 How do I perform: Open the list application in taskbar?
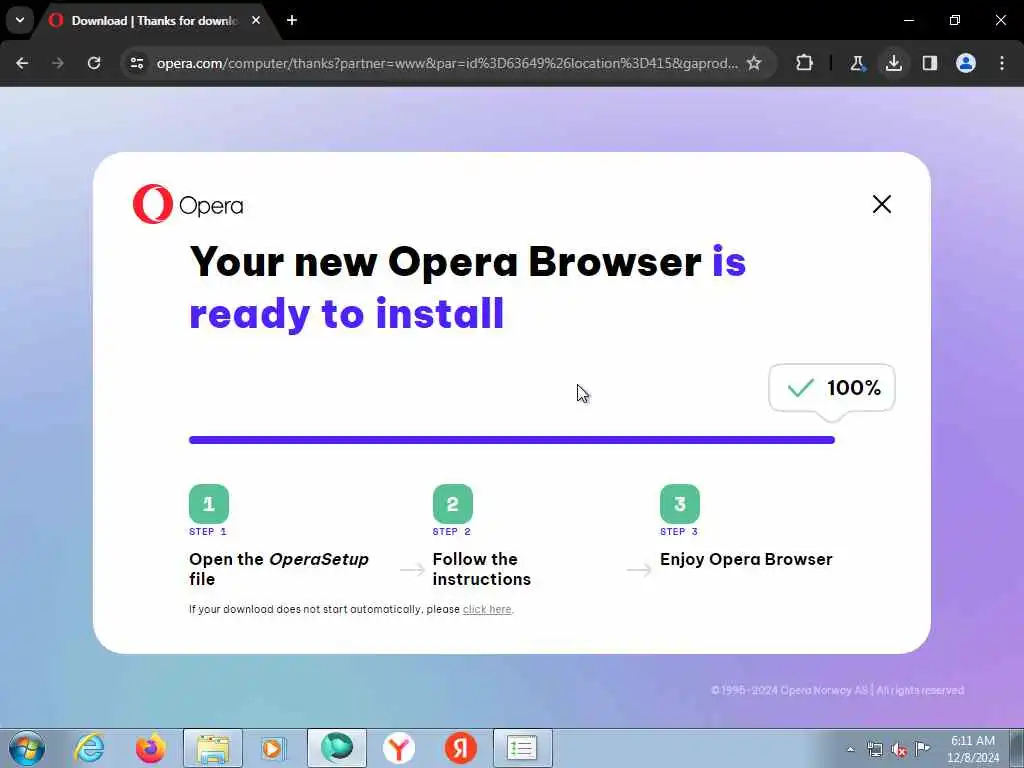tap(522, 748)
